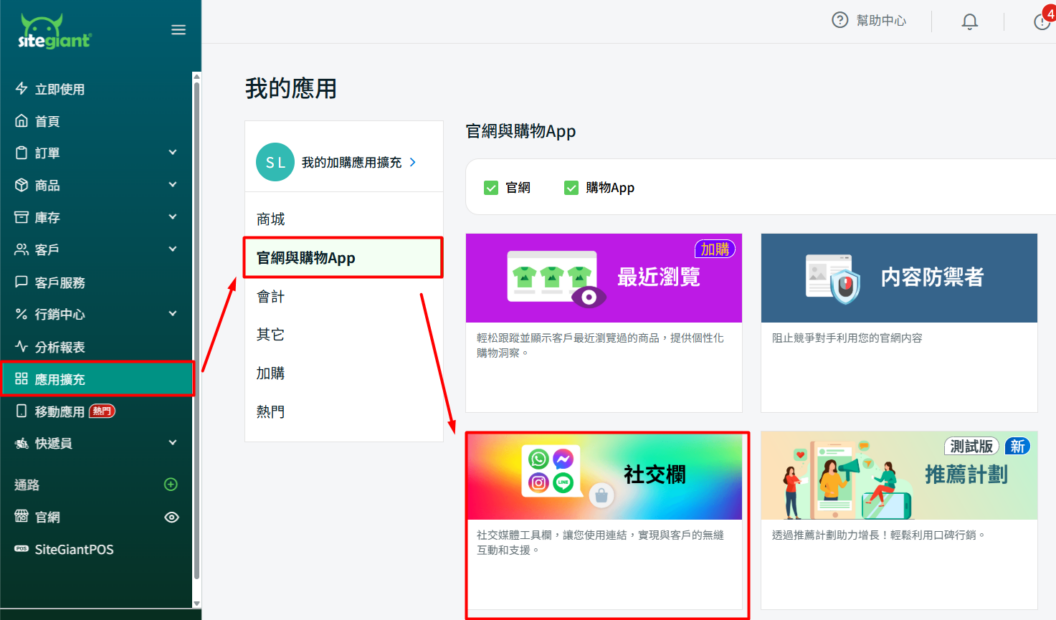Screen dimensions: 1056x620
Task: Click the S L avatar circle
Action: (x=275, y=162)
